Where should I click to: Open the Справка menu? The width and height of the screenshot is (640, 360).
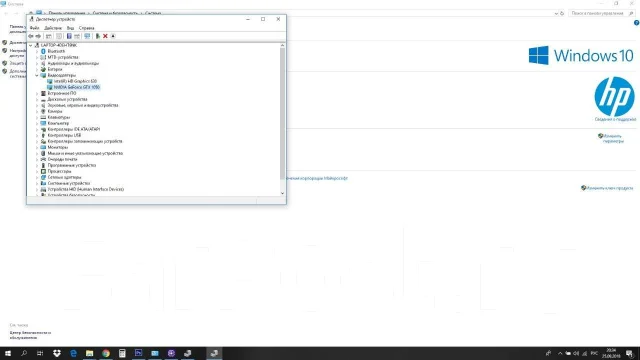click(87, 28)
